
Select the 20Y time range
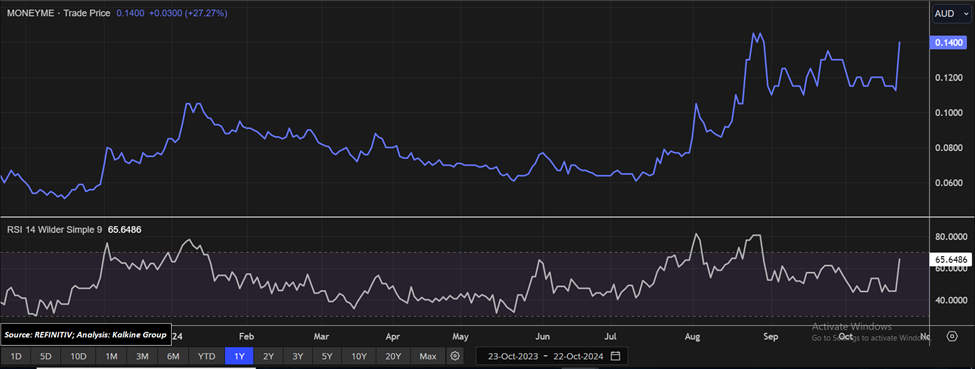(x=393, y=357)
